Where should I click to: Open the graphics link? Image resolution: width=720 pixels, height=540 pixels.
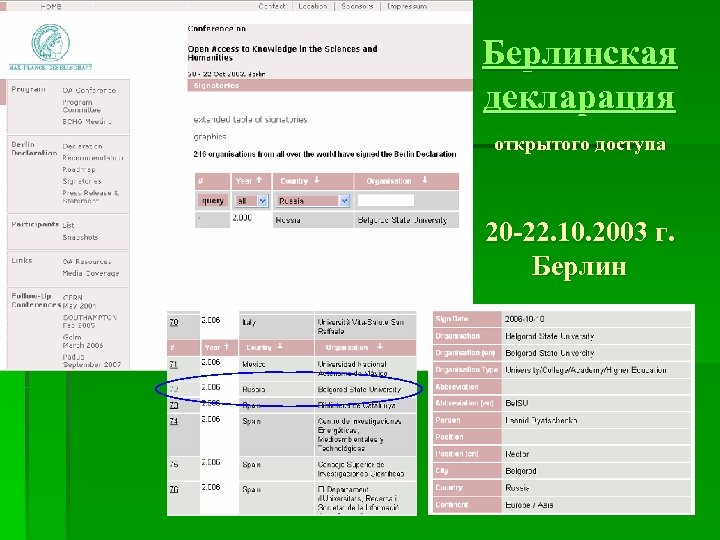210,137
